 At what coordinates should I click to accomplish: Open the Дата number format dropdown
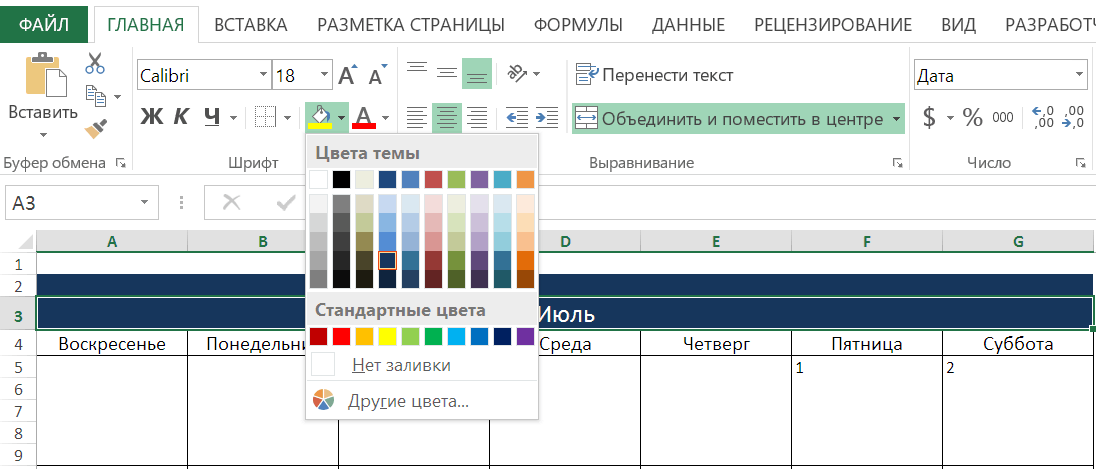(1079, 75)
